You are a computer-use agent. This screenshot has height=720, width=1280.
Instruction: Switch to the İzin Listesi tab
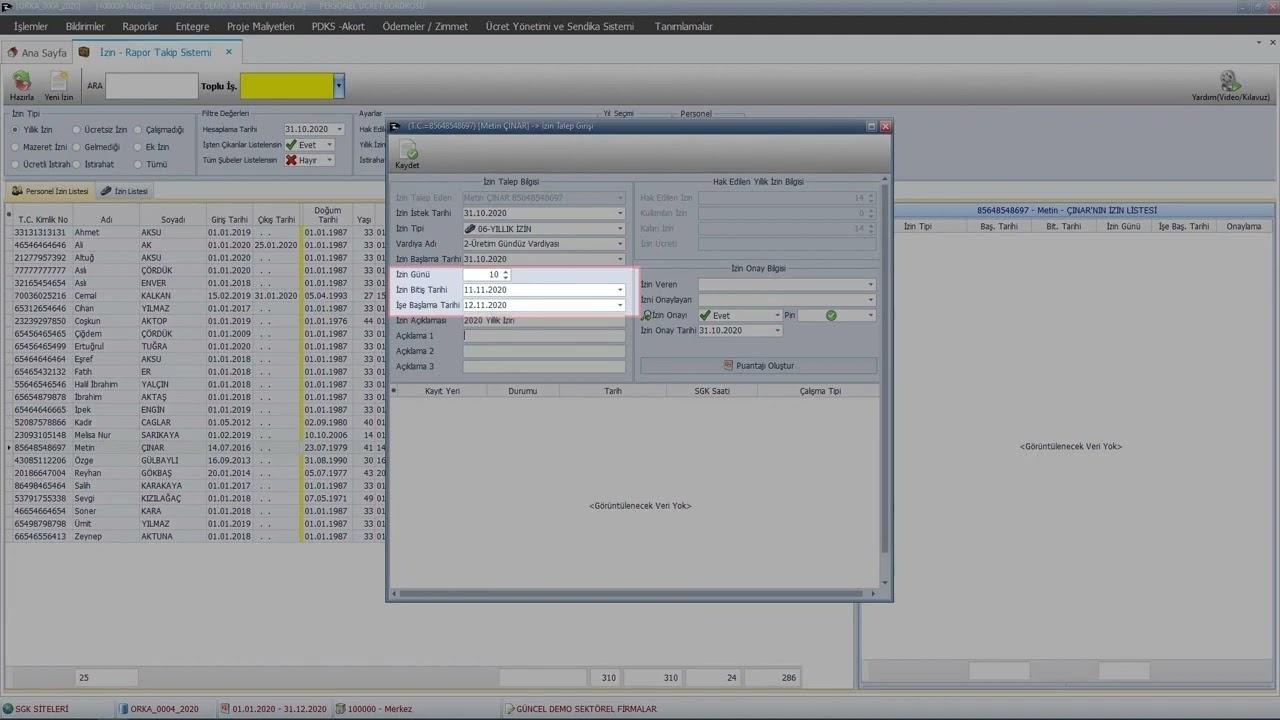click(124, 191)
